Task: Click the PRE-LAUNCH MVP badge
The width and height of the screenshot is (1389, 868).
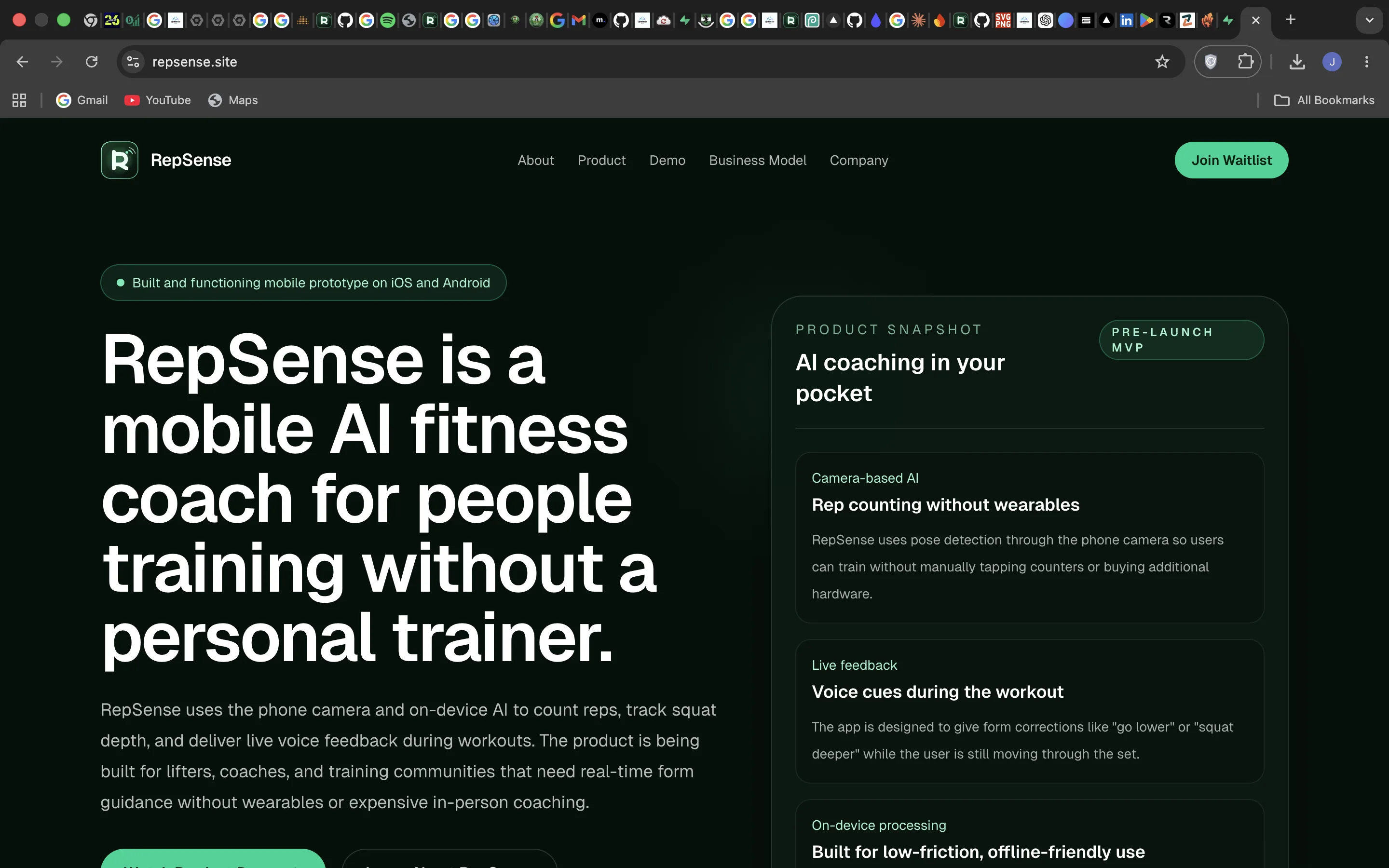Action: click(x=1181, y=340)
